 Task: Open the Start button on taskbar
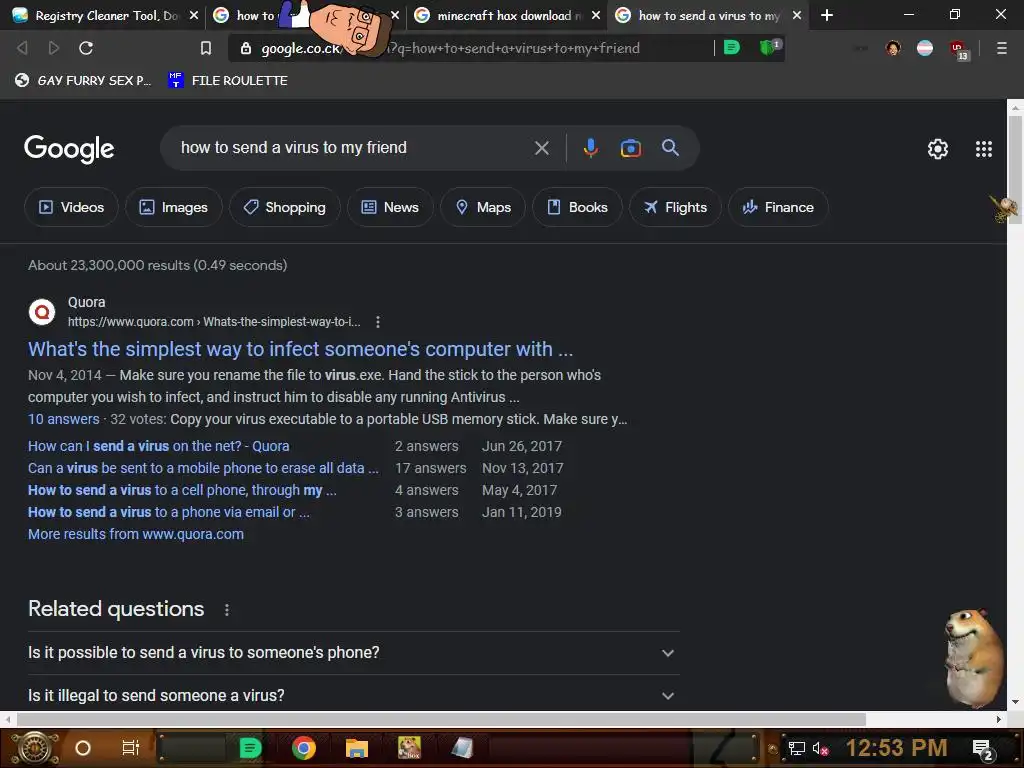click(x=35, y=748)
